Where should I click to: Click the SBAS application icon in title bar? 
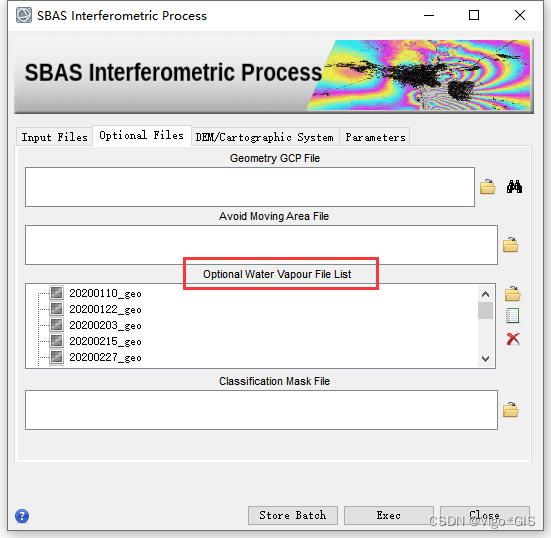tap(24, 15)
